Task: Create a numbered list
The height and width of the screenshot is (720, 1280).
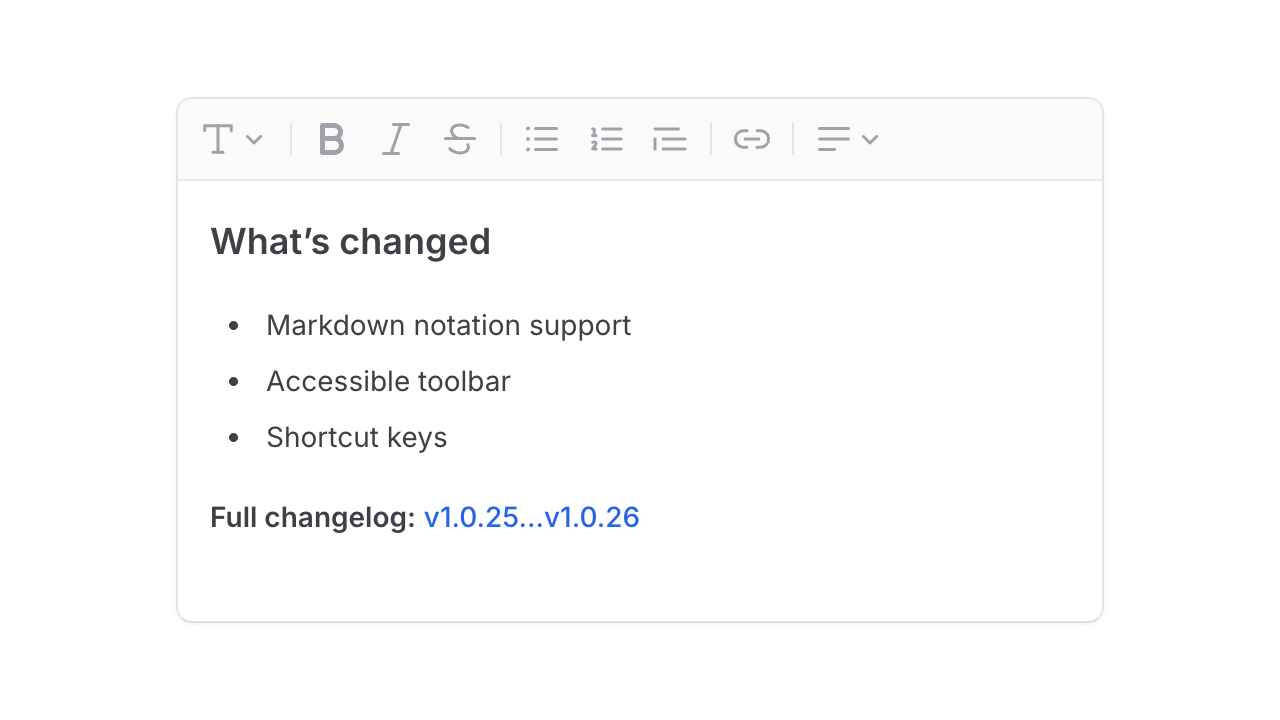Action: [x=606, y=139]
